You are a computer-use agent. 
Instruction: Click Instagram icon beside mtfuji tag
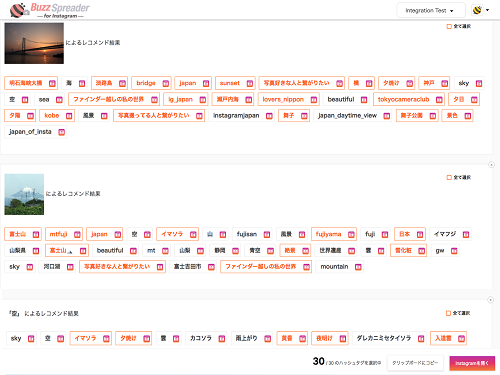point(77,235)
